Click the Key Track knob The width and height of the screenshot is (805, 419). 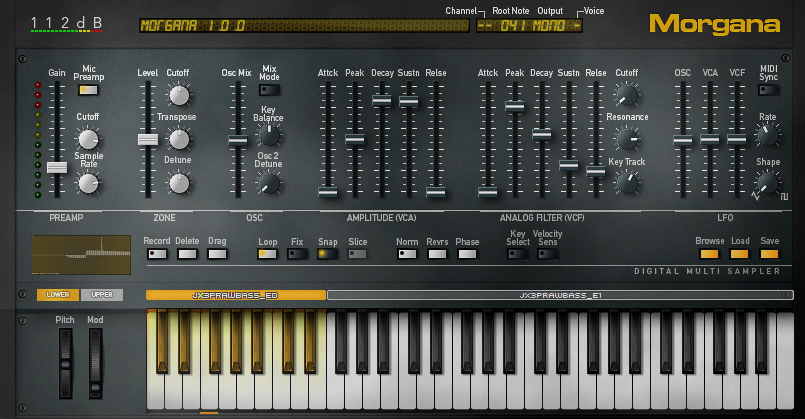tap(627, 183)
